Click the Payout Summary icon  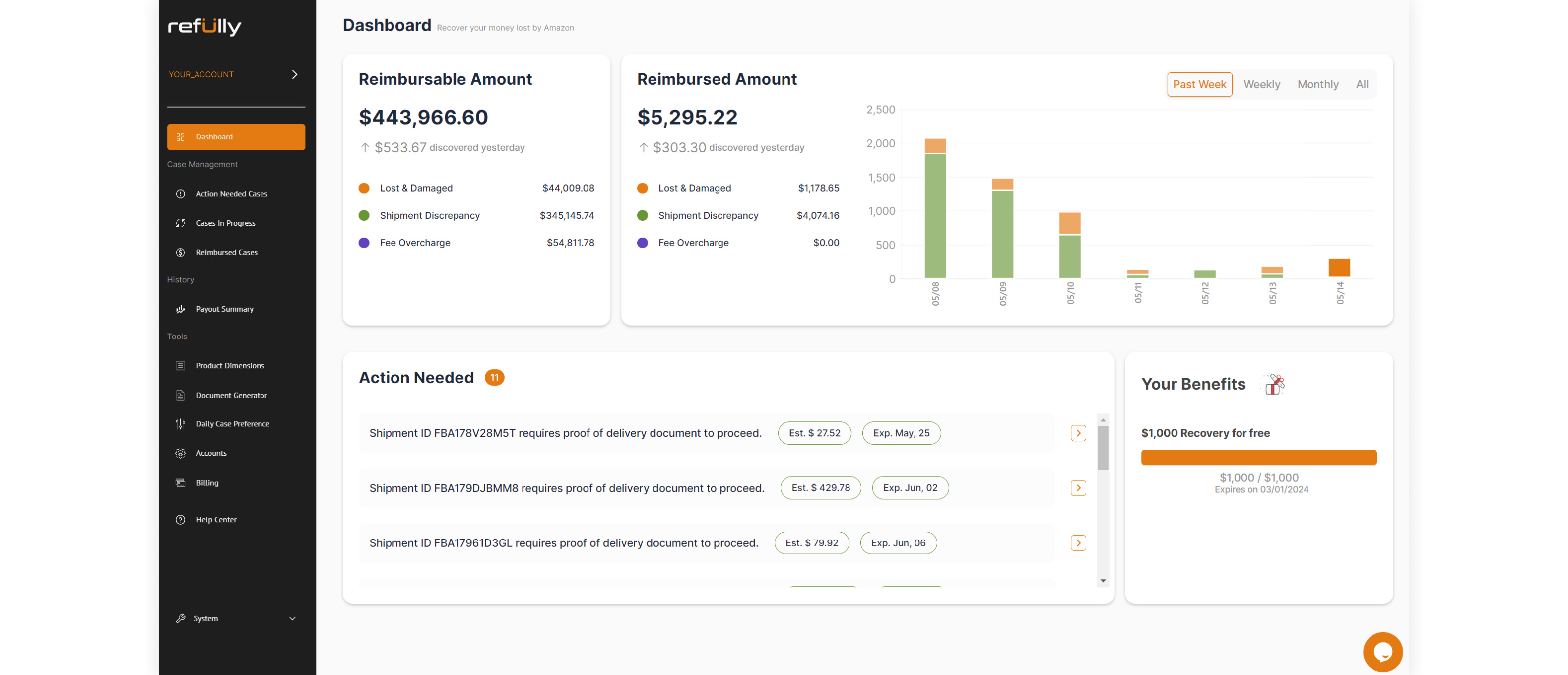(181, 308)
